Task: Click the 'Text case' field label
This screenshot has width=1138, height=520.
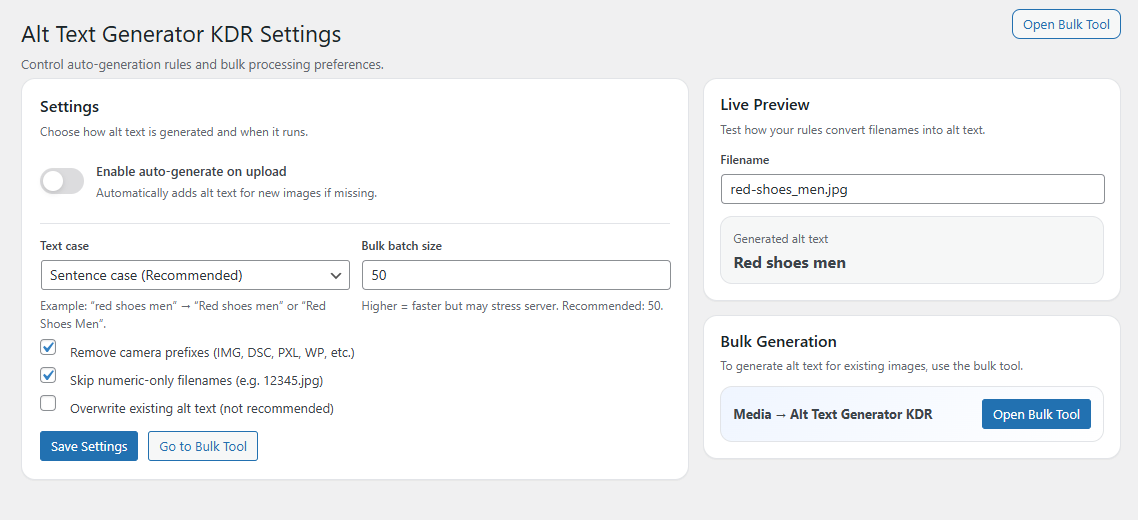Action: (64, 246)
